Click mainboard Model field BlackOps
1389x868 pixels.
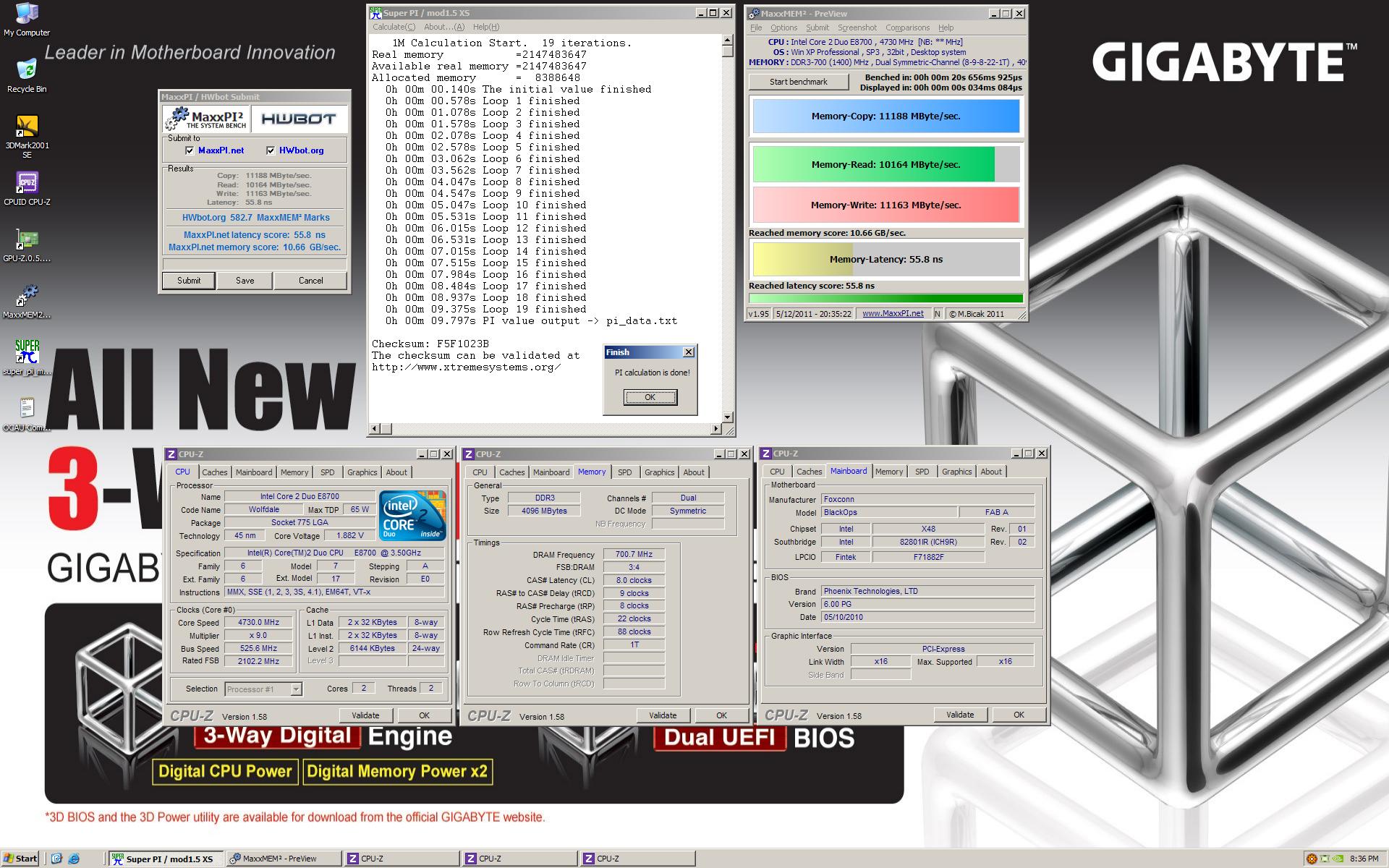[889, 512]
